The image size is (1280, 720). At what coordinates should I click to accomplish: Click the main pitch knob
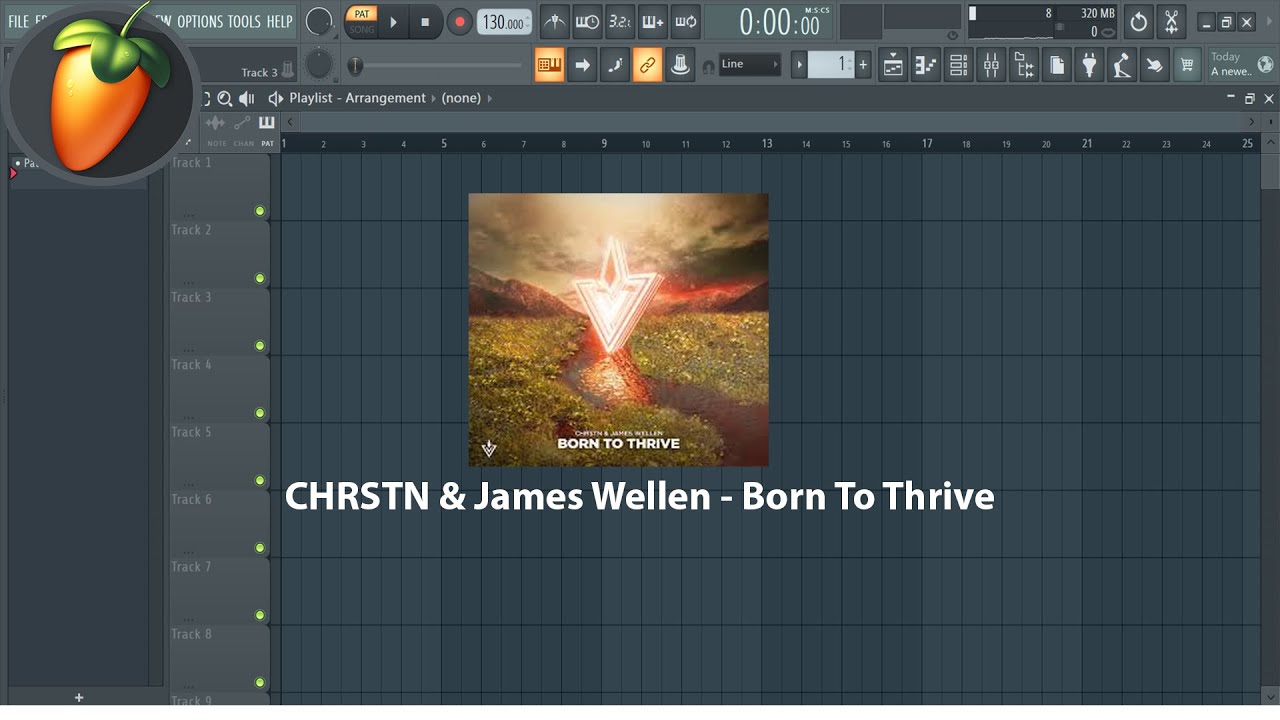(318, 65)
